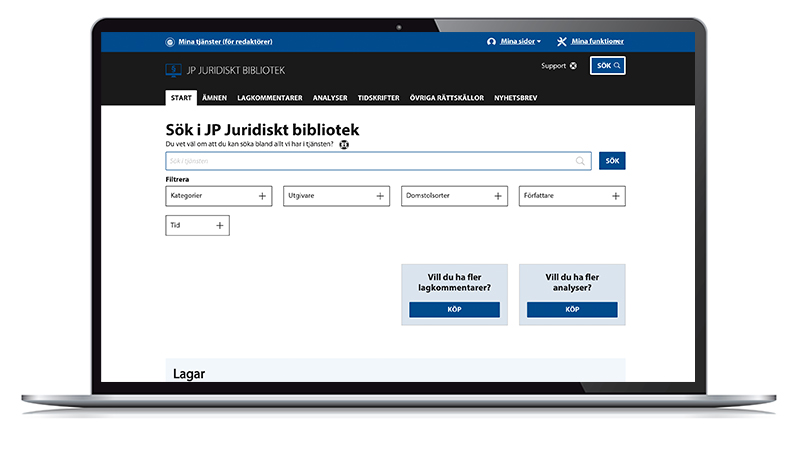Image resolution: width=800 pixels, height=450 pixels.
Task: Expand the Kategorier filter
Action: pyautogui.click(x=218, y=196)
